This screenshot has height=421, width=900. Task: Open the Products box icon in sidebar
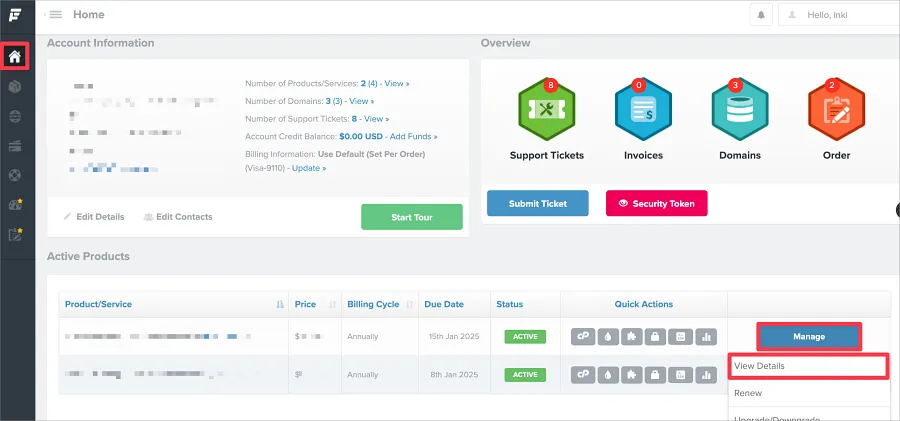[15, 87]
